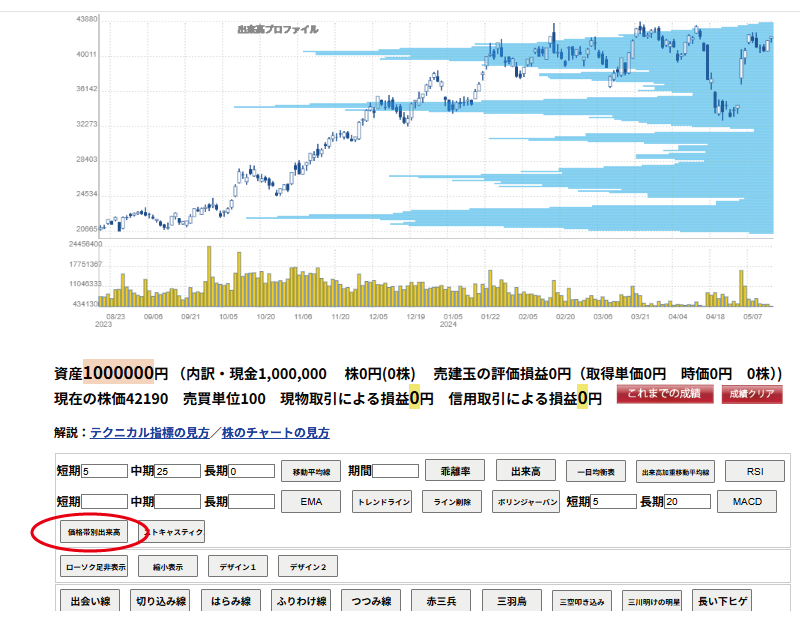800x626 pixels.
Task: Enable the RSI indicator
Action: [x=754, y=469]
